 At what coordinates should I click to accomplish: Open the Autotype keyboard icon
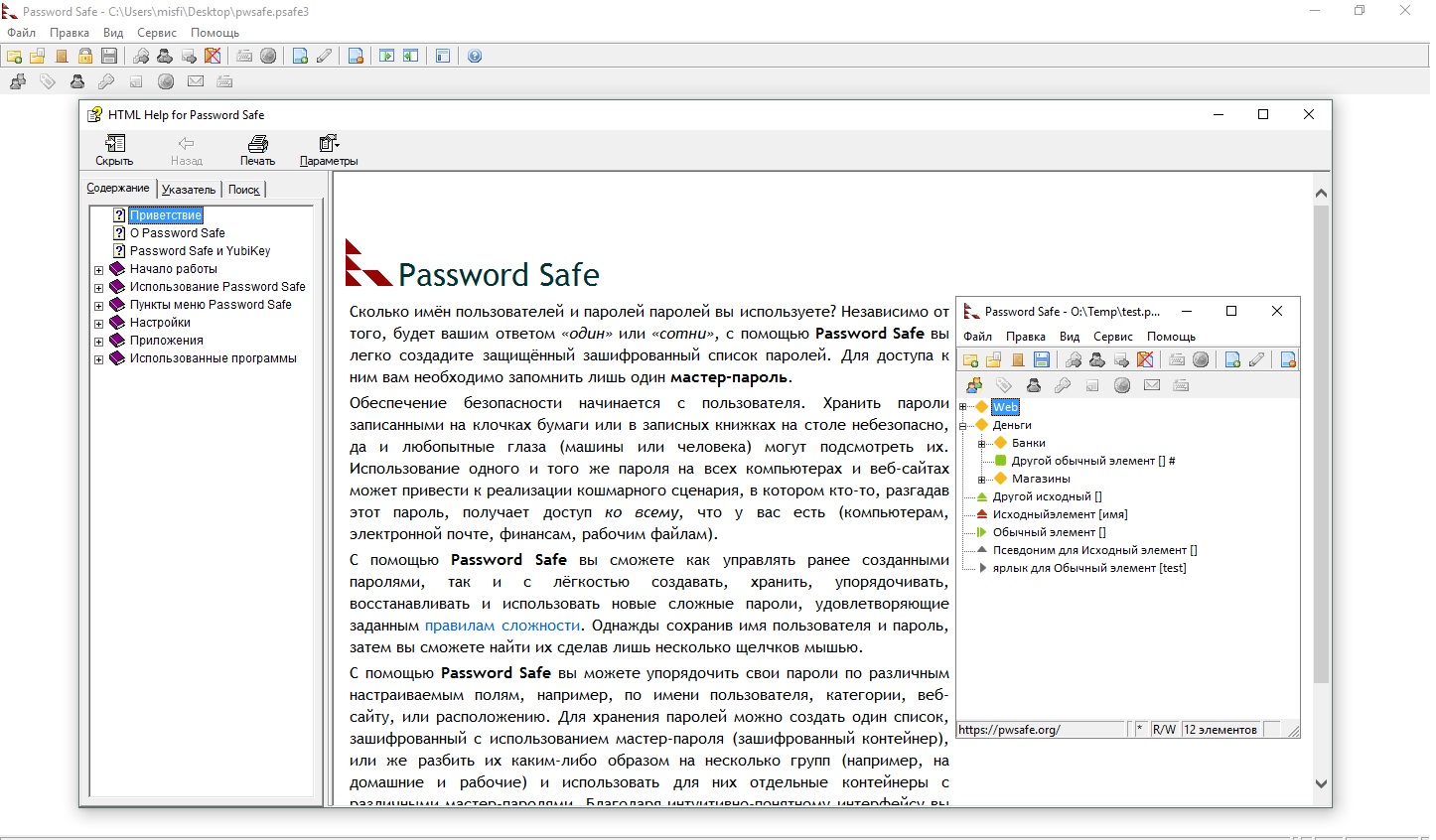coord(245,57)
